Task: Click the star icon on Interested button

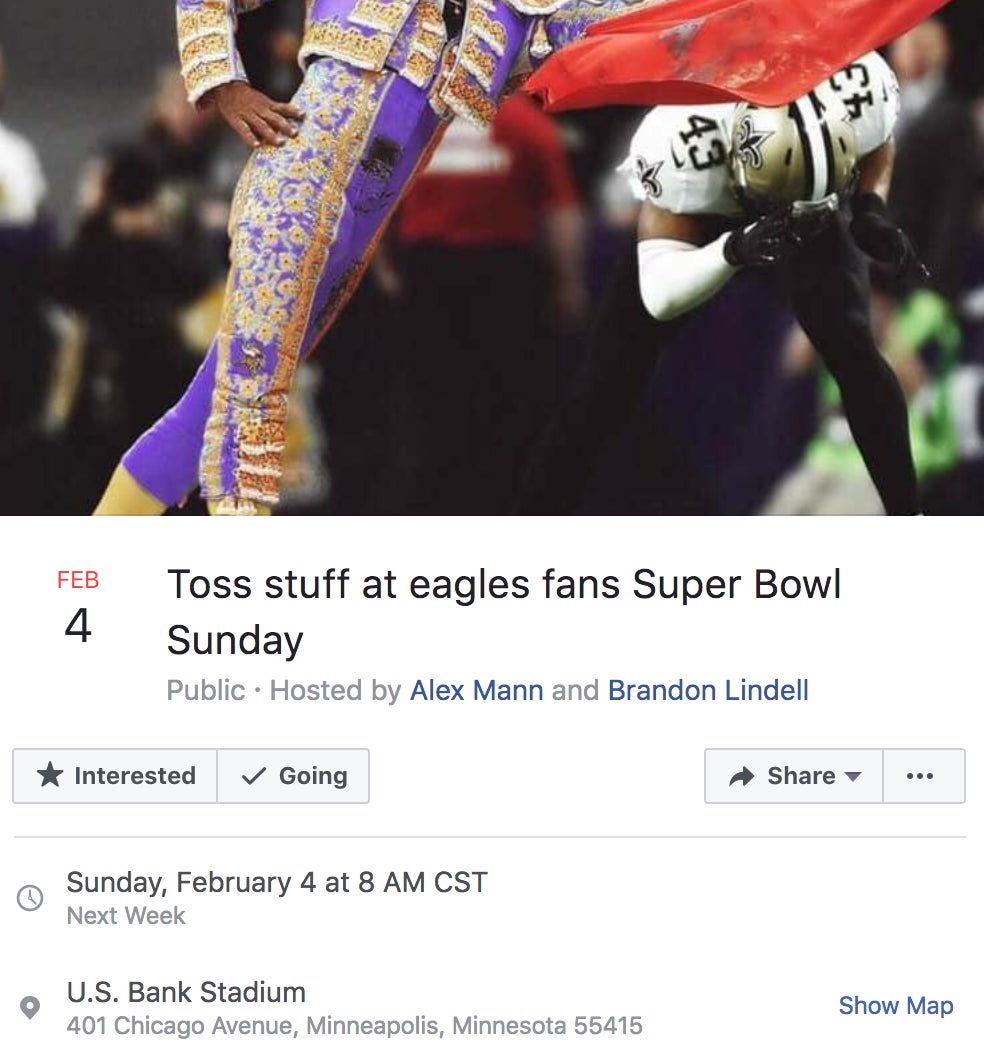Action: (x=49, y=775)
